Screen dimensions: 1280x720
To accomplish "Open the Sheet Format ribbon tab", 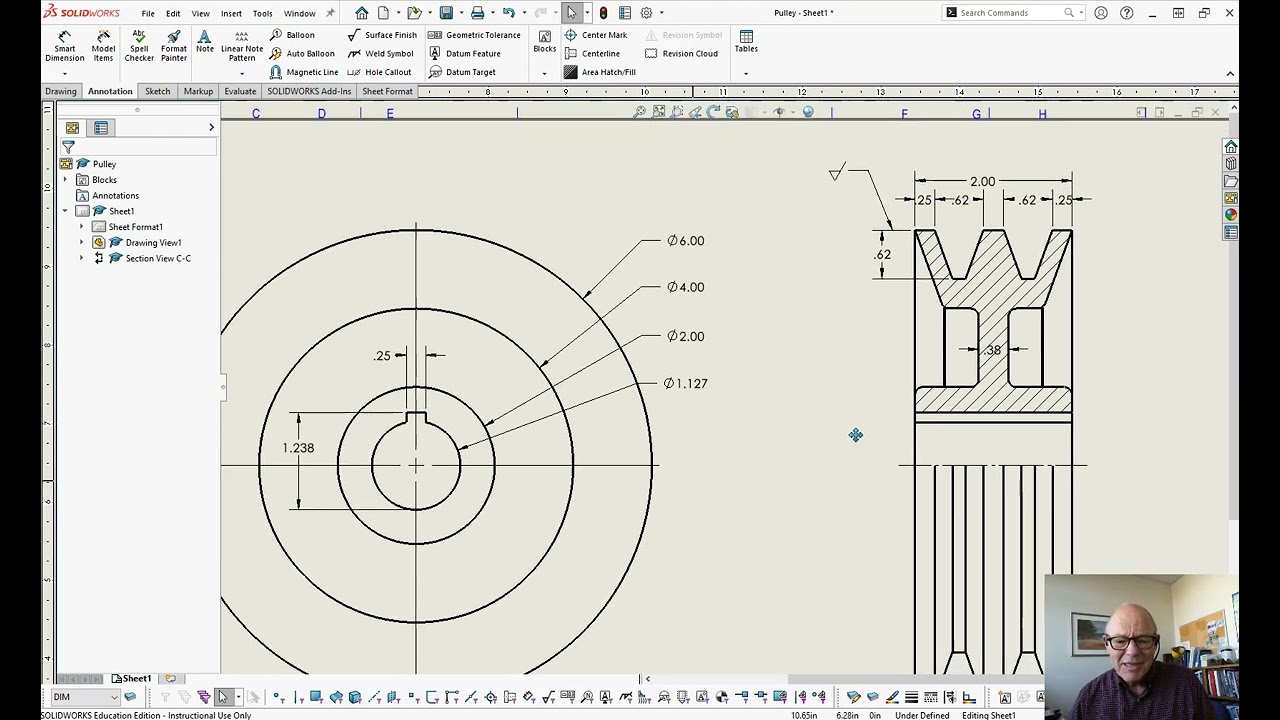I will [387, 91].
